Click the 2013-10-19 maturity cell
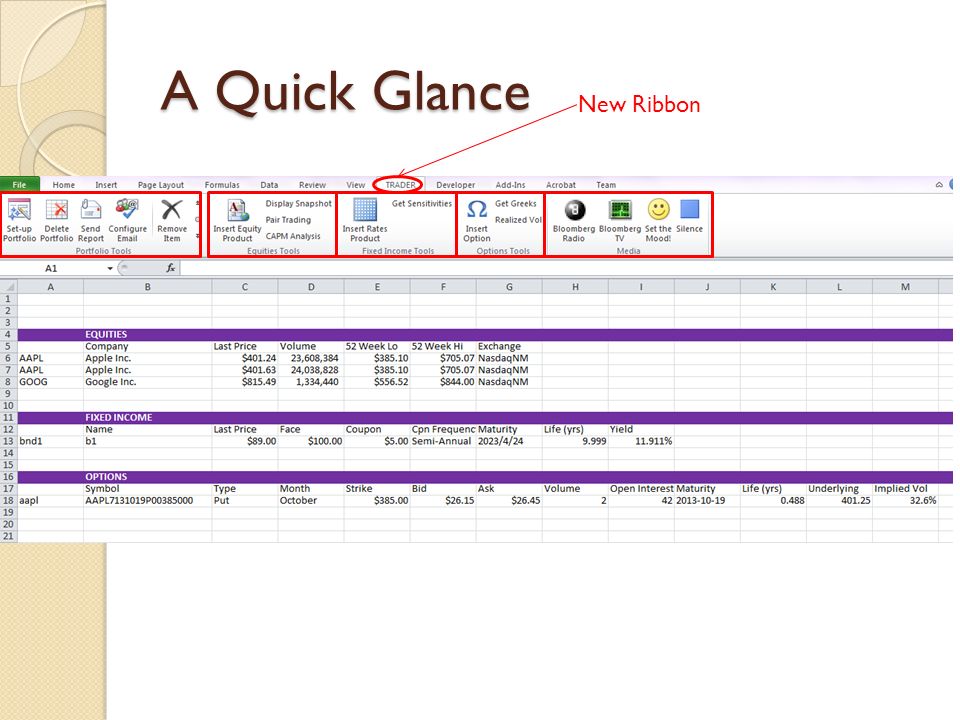The height and width of the screenshot is (720, 960). [708, 500]
